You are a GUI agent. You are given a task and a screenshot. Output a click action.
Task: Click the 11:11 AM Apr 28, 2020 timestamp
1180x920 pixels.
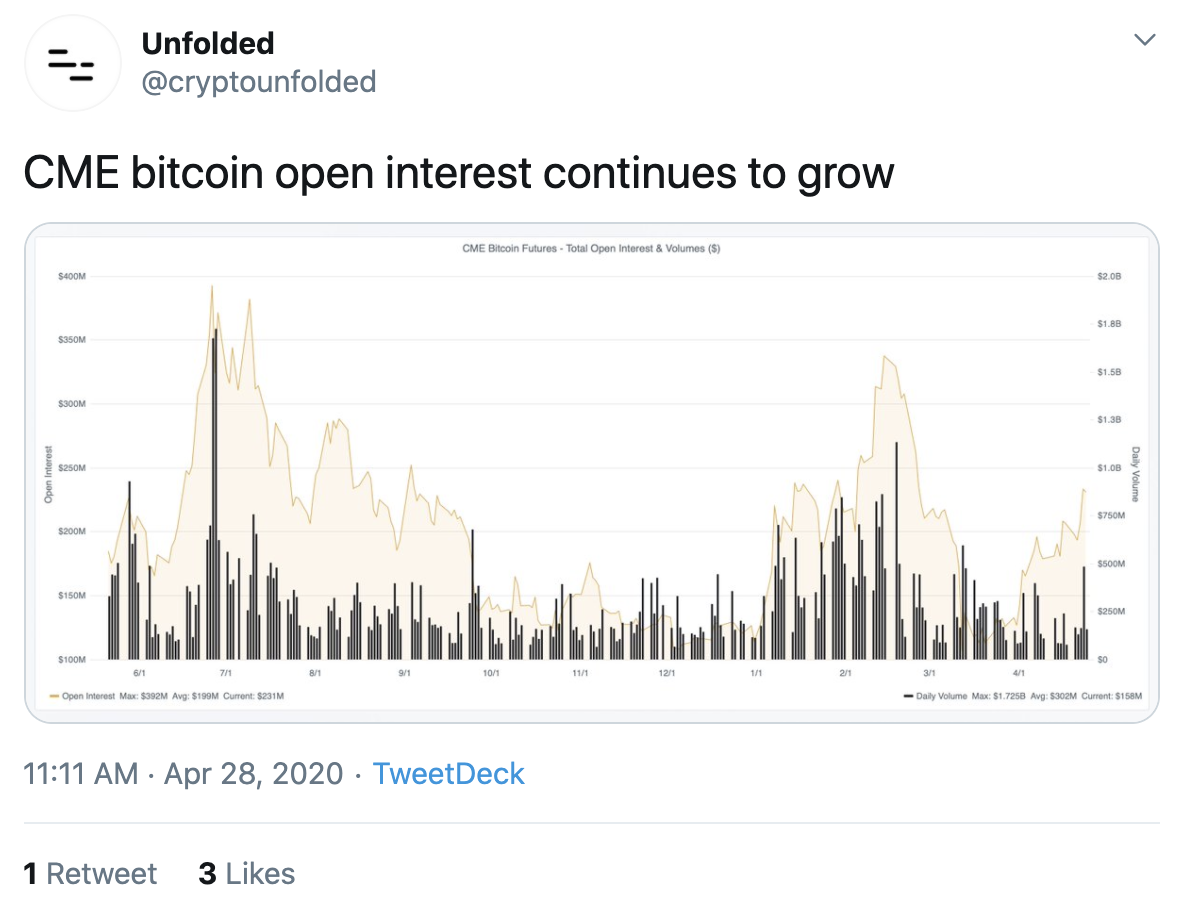(183, 773)
